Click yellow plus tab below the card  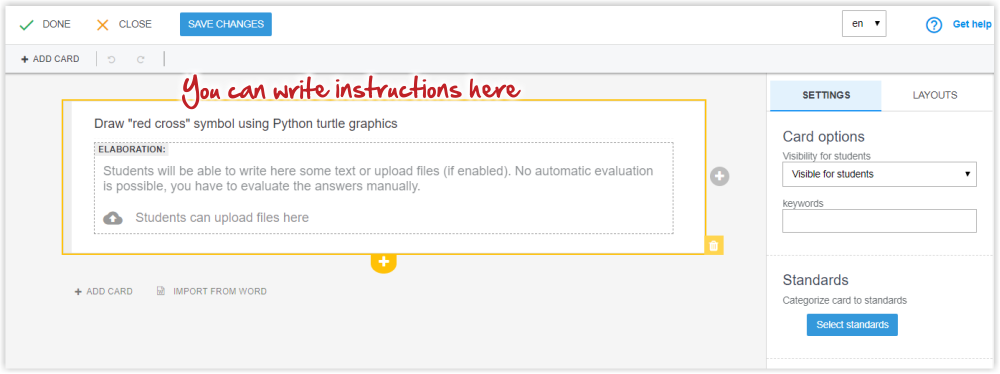(x=383, y=262)
